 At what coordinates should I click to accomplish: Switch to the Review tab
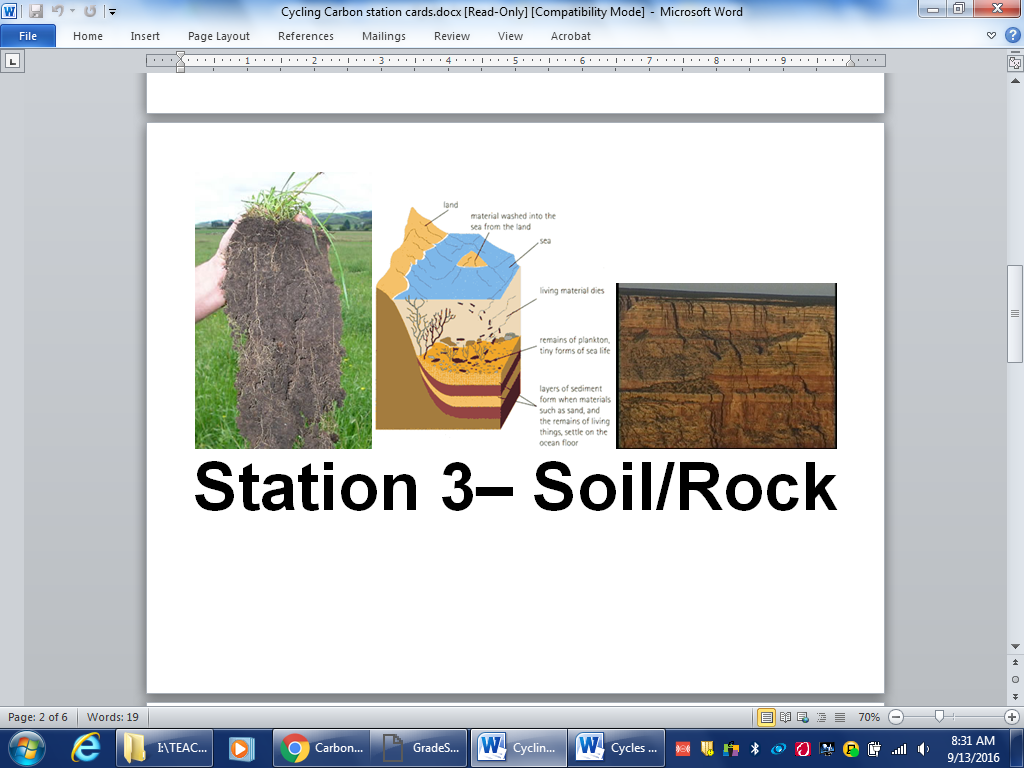[452, 36]
